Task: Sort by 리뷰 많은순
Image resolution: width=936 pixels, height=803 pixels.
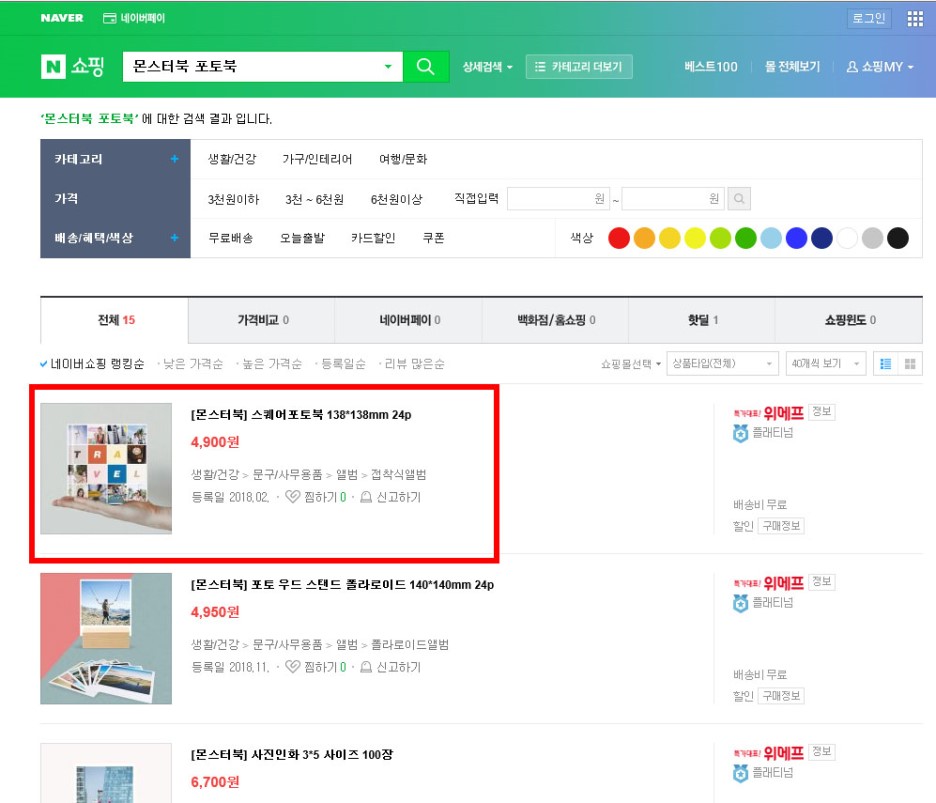Action: [414, 364]
